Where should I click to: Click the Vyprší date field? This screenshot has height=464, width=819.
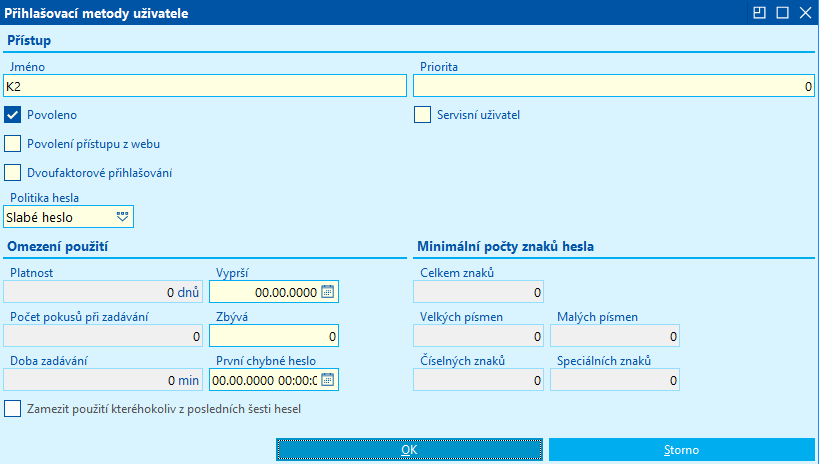coord(274,292)
